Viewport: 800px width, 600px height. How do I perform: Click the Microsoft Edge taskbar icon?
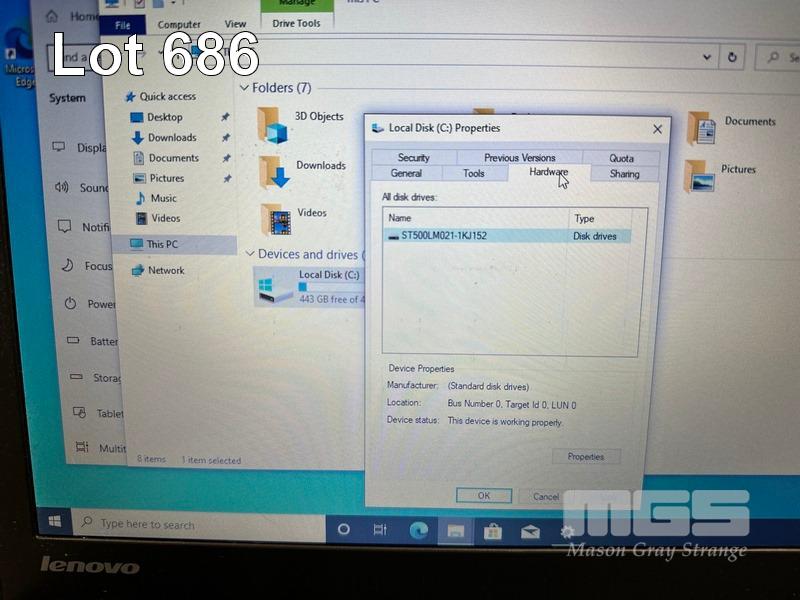(x=417, y=530)
